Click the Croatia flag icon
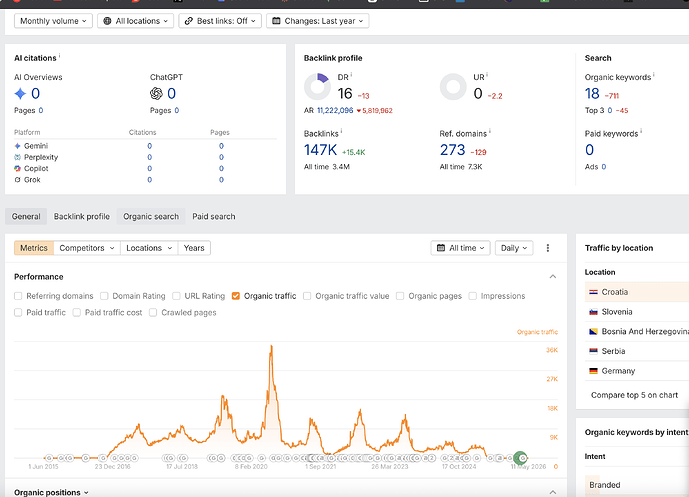689x497 pixels. 593,292
